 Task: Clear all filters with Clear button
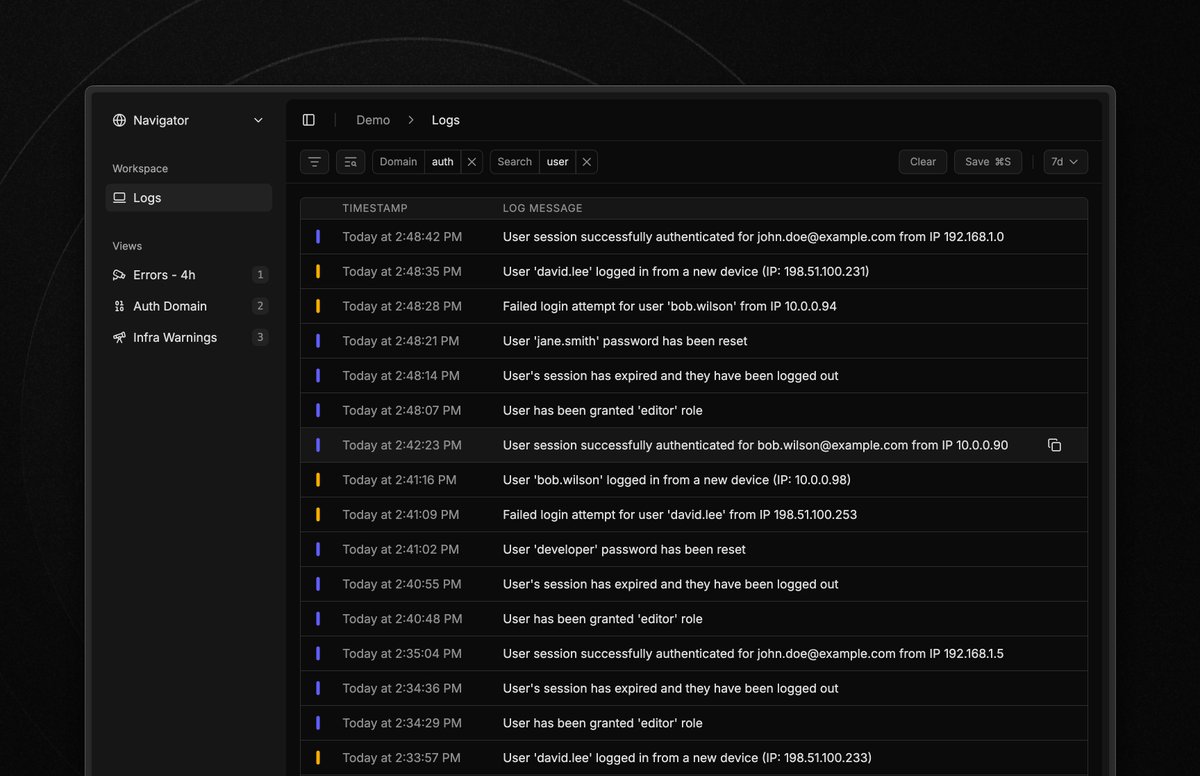pos(923,162)
